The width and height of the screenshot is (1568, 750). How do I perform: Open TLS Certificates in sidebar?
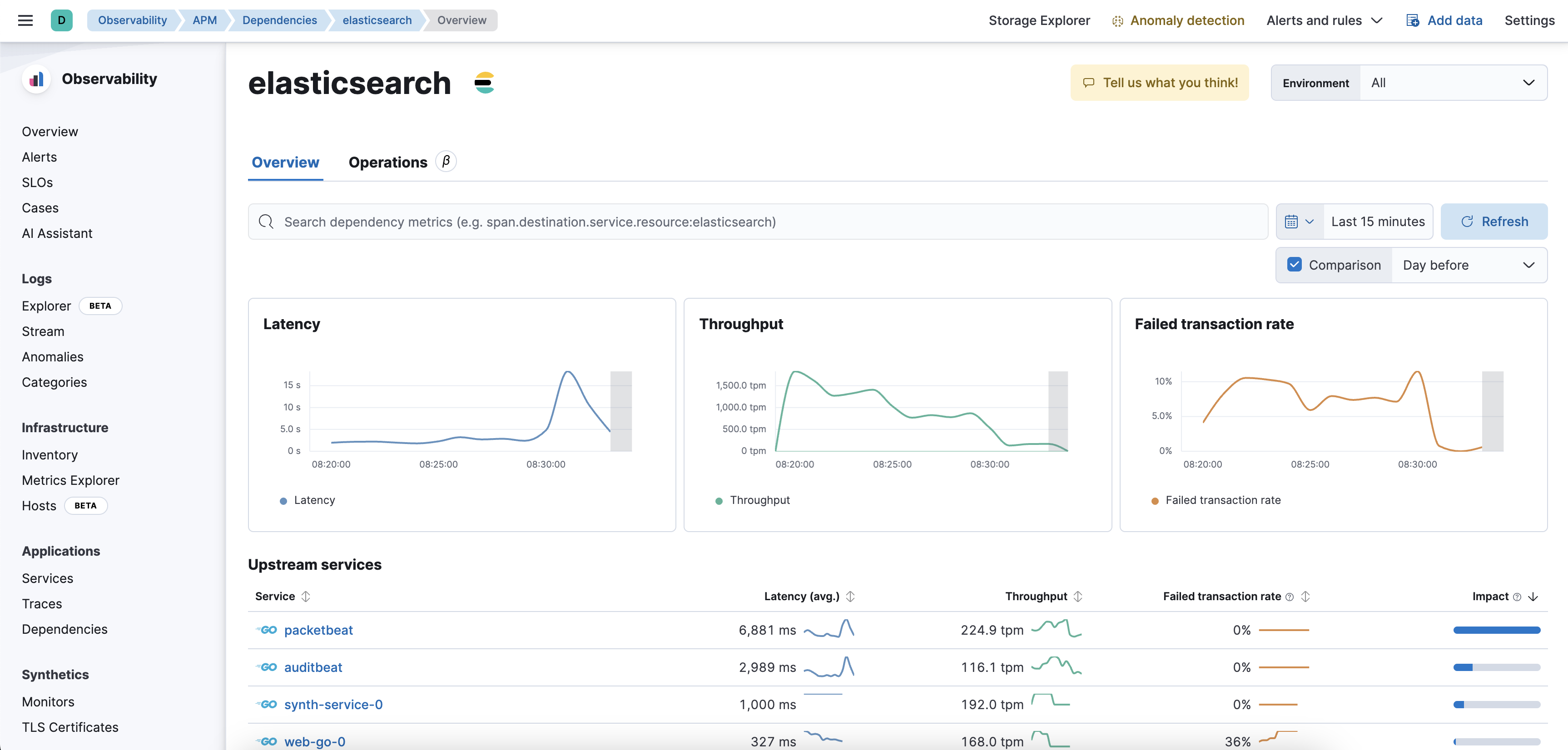[70, 727]
